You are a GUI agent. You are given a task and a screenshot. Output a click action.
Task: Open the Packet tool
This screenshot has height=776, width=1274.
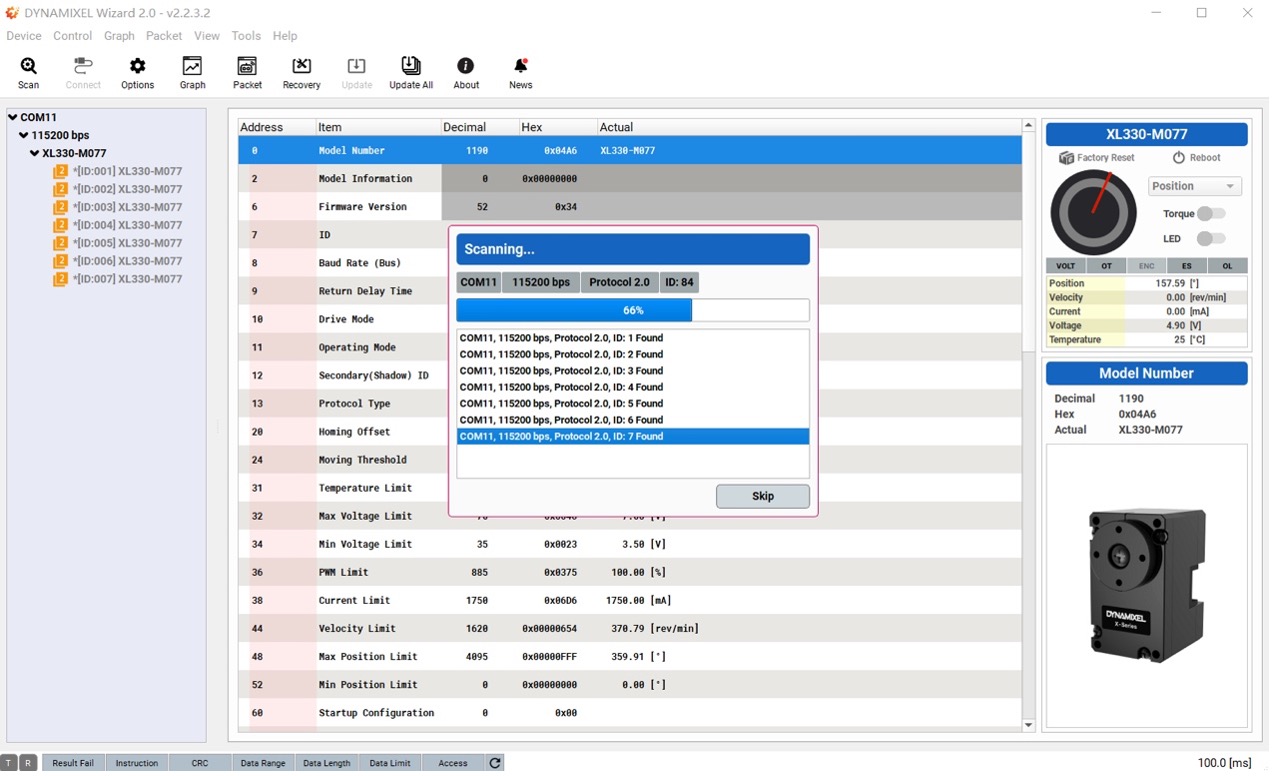coord(247,72)
